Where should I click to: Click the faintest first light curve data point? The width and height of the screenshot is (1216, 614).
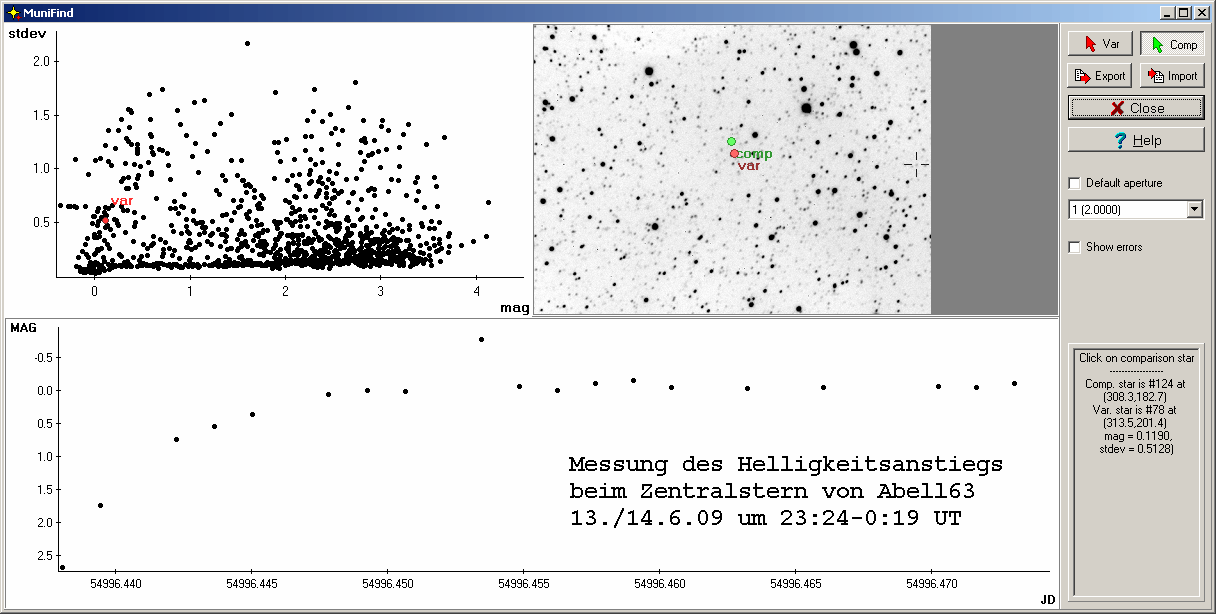62,567
